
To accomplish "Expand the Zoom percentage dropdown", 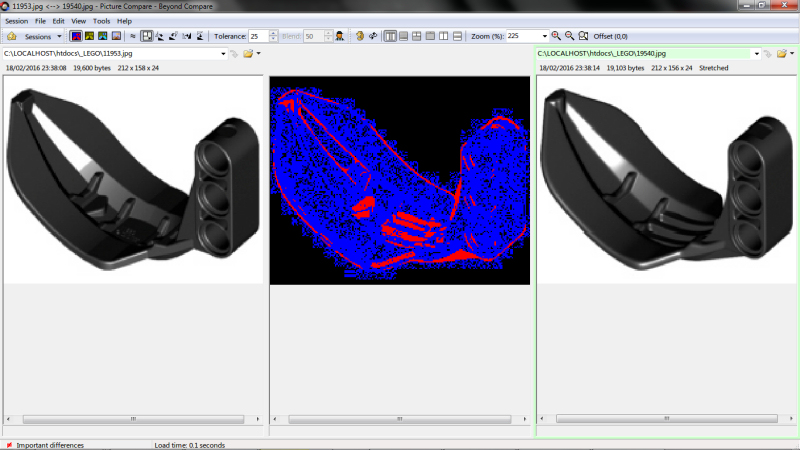I will pos(544,36).
